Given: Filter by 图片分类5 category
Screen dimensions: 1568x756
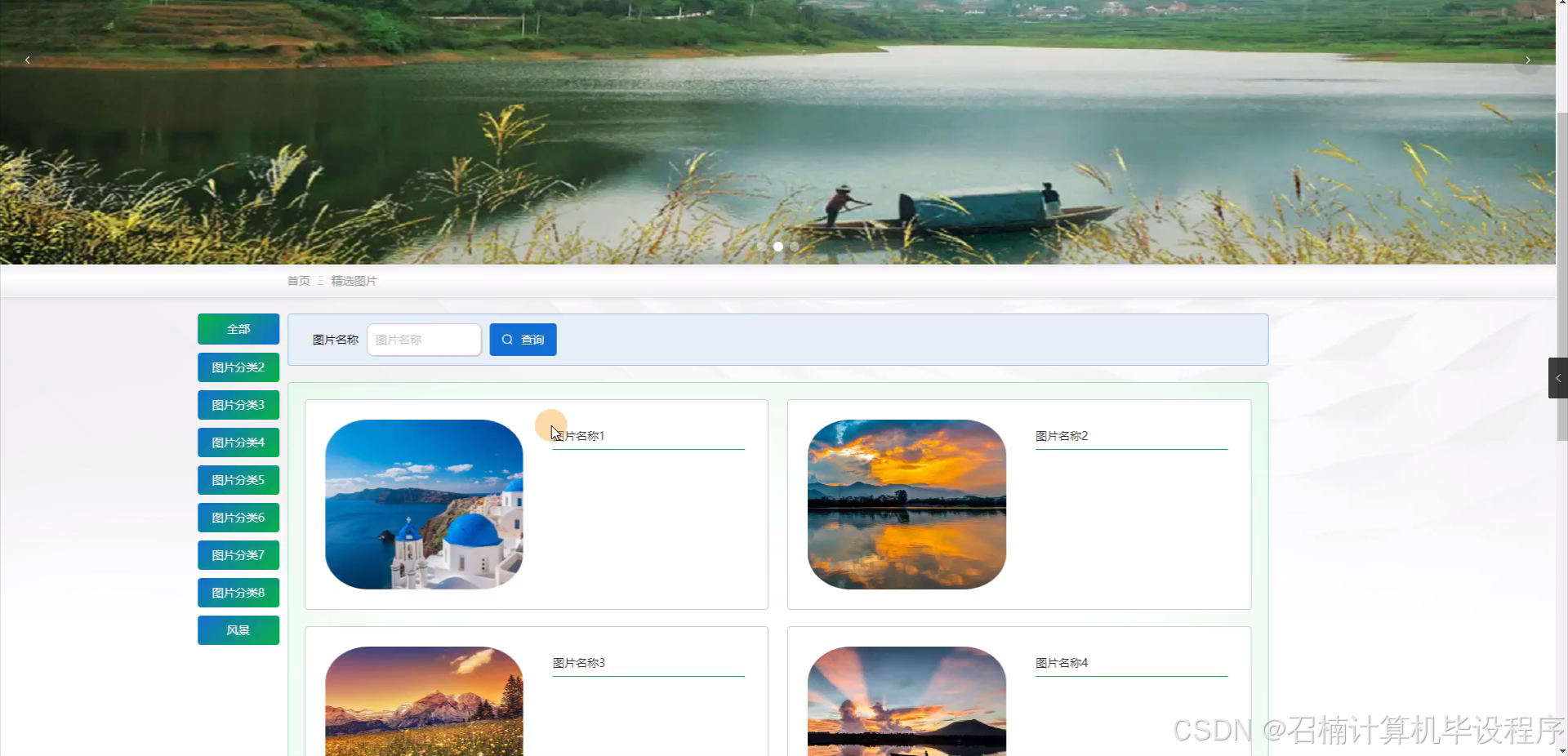Looking at the screenshot, I should point(238,480).
